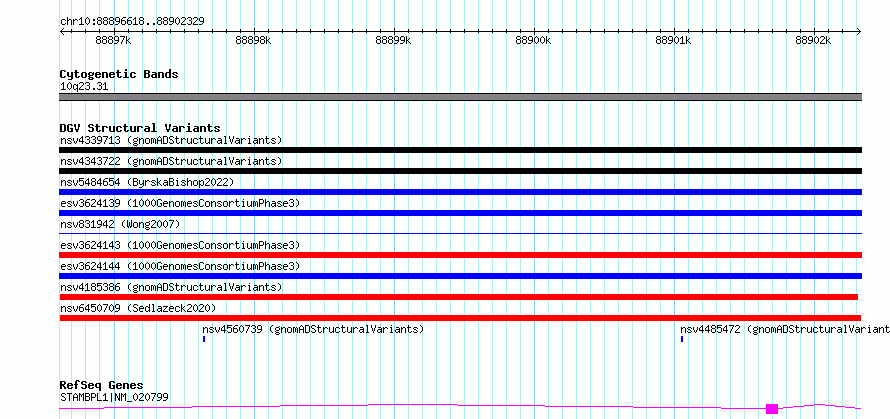Select the DGV Structural Variants track heading
The height and width of the screenshot is (419, 890).
click(x=140, y=128)
